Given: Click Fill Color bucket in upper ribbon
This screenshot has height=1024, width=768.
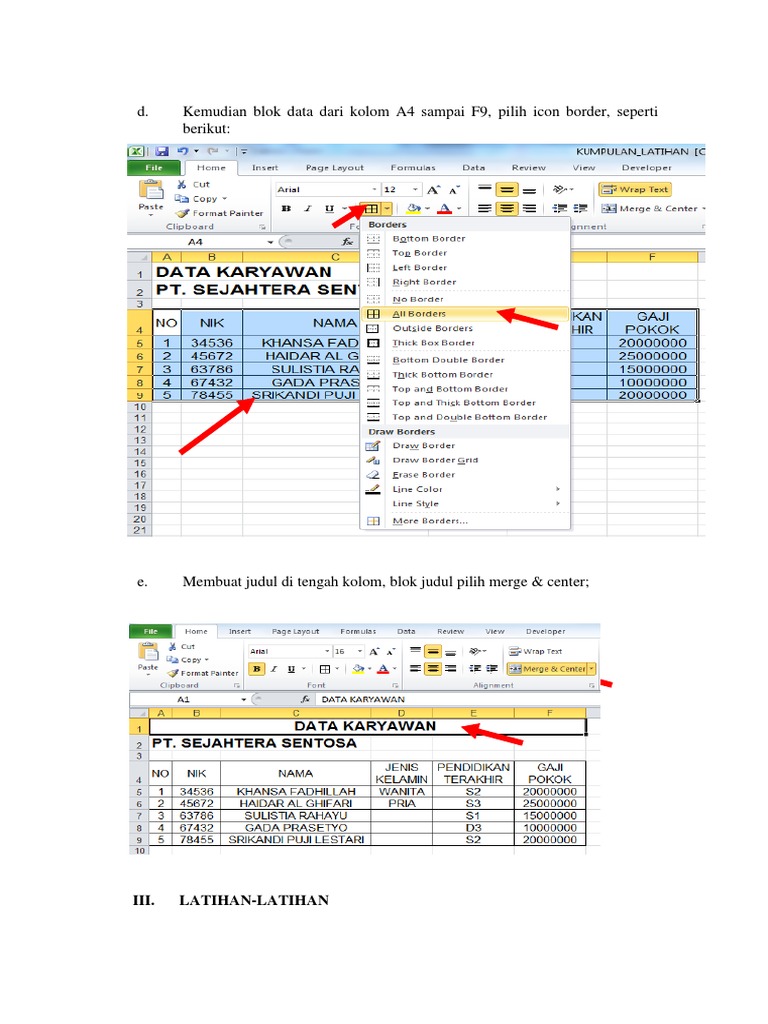Looking at the screenshot, I should [414, 208].
